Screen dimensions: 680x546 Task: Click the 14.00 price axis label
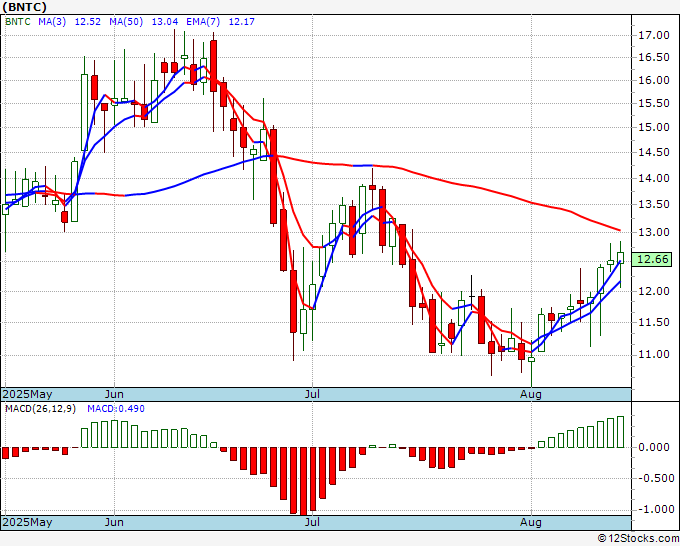[654, 178]
